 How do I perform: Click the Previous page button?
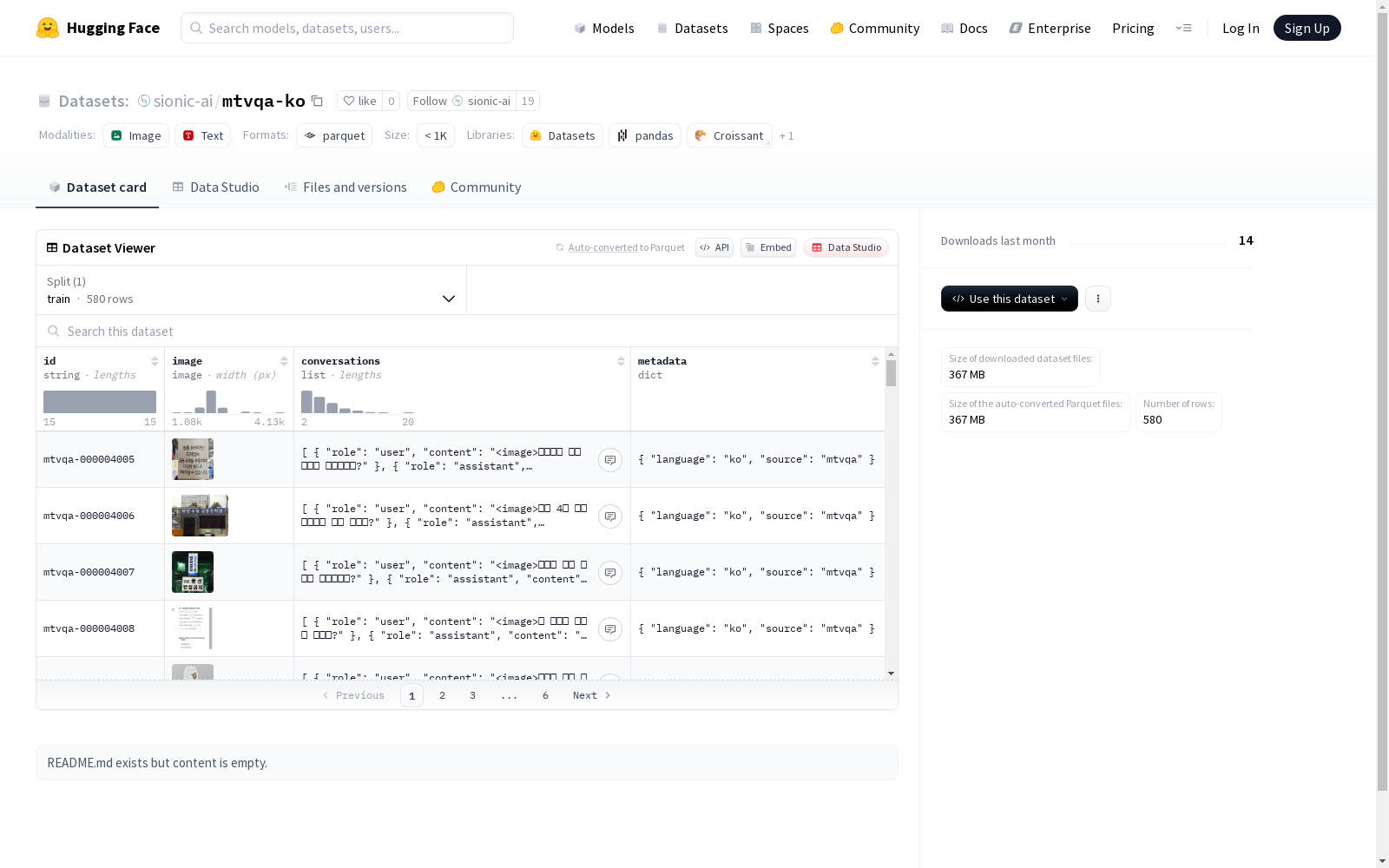pyautogui.click(x=353, y=695)
